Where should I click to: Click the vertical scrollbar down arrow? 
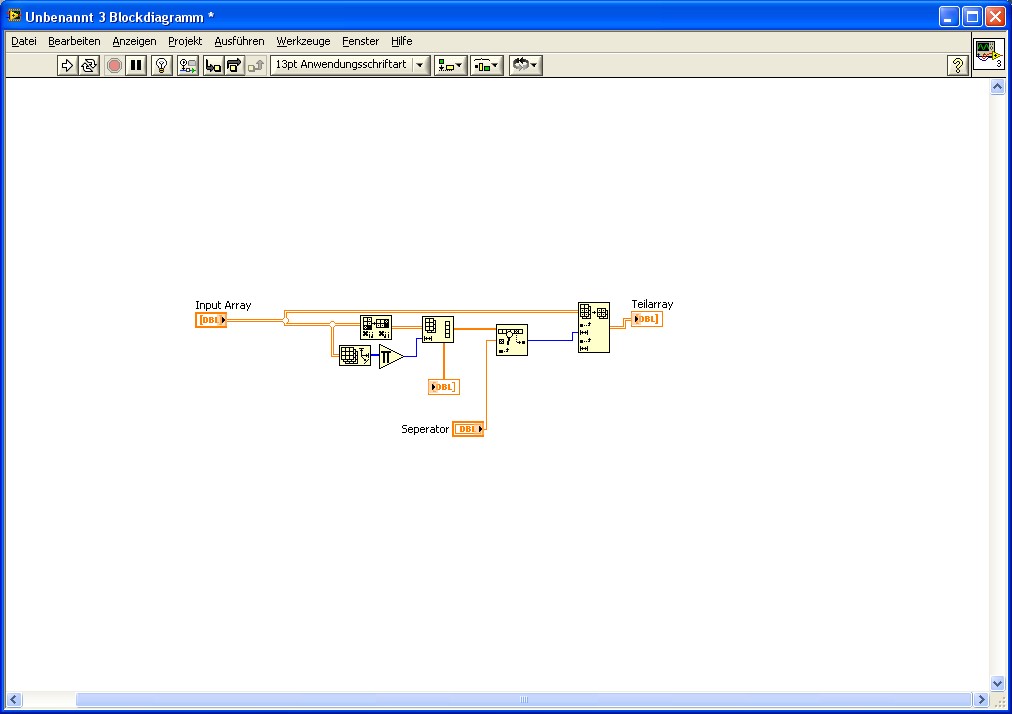[x=997, y=684]
